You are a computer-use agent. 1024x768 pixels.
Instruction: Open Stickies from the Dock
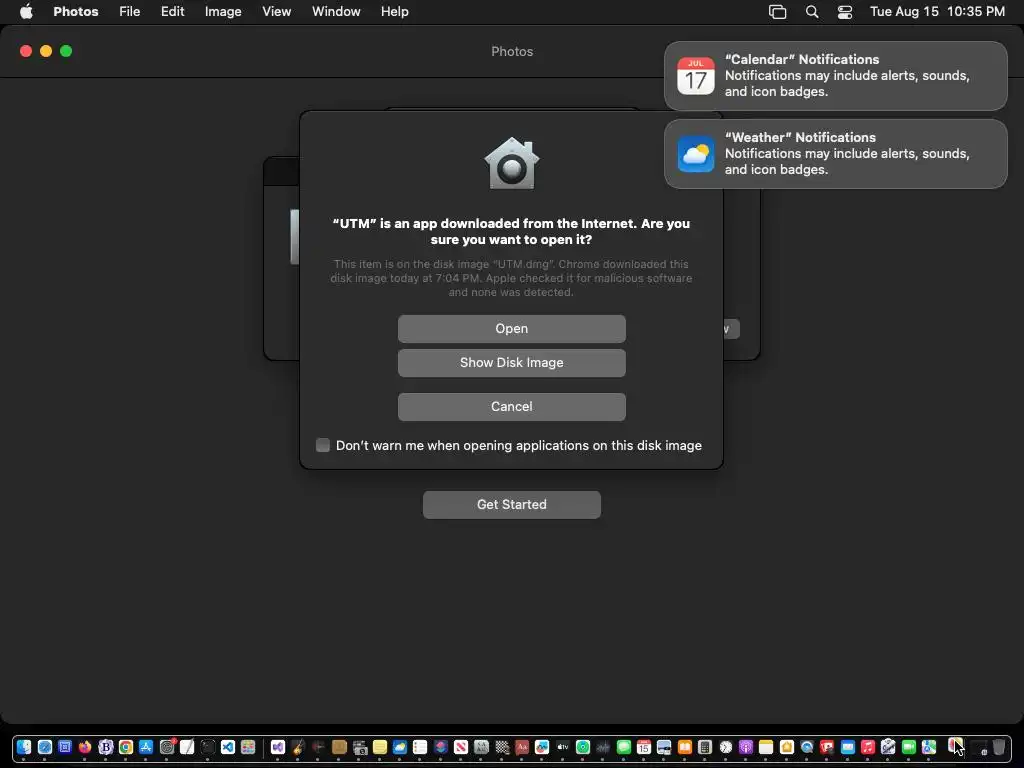point(379,747)
